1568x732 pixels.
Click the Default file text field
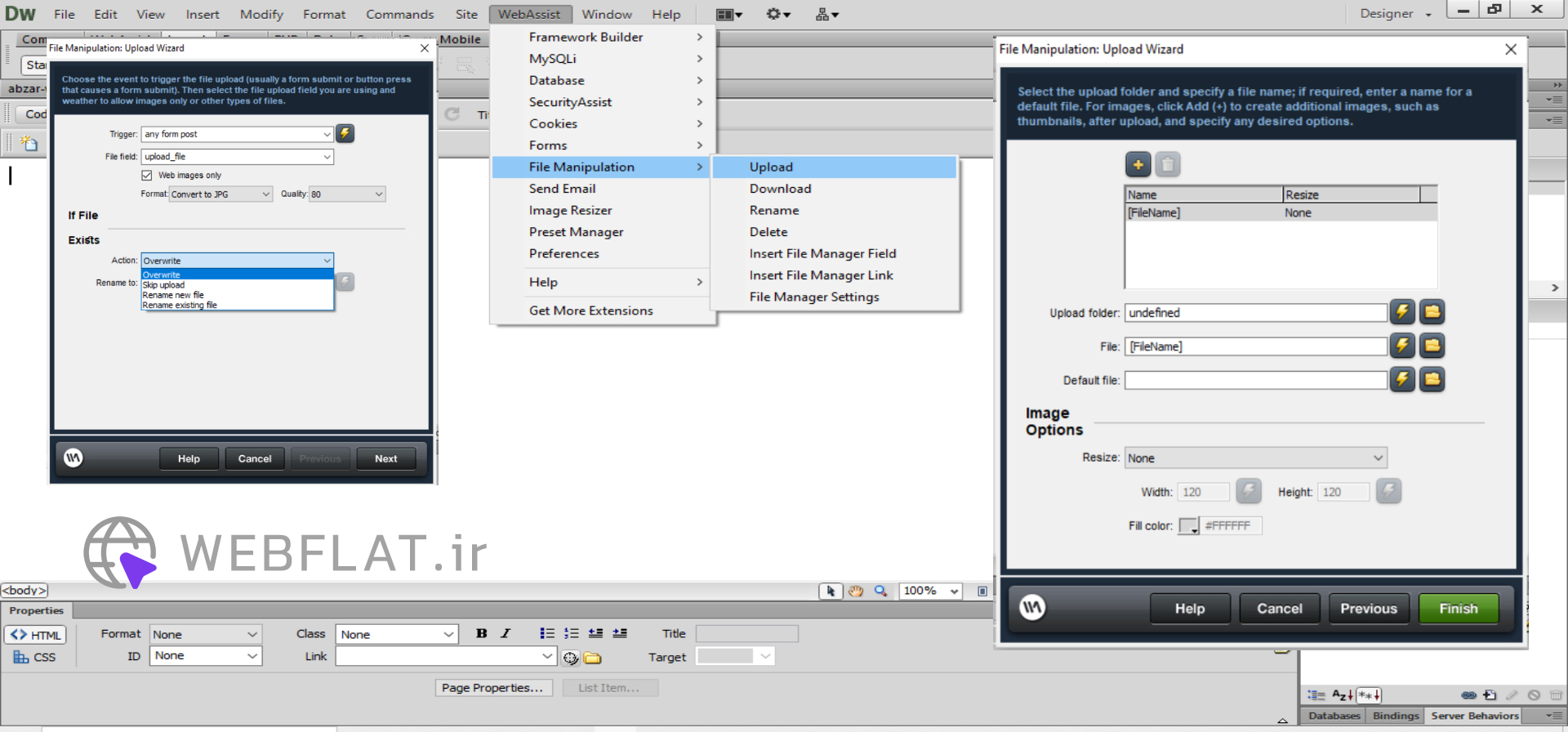[x=1256, y=380]
